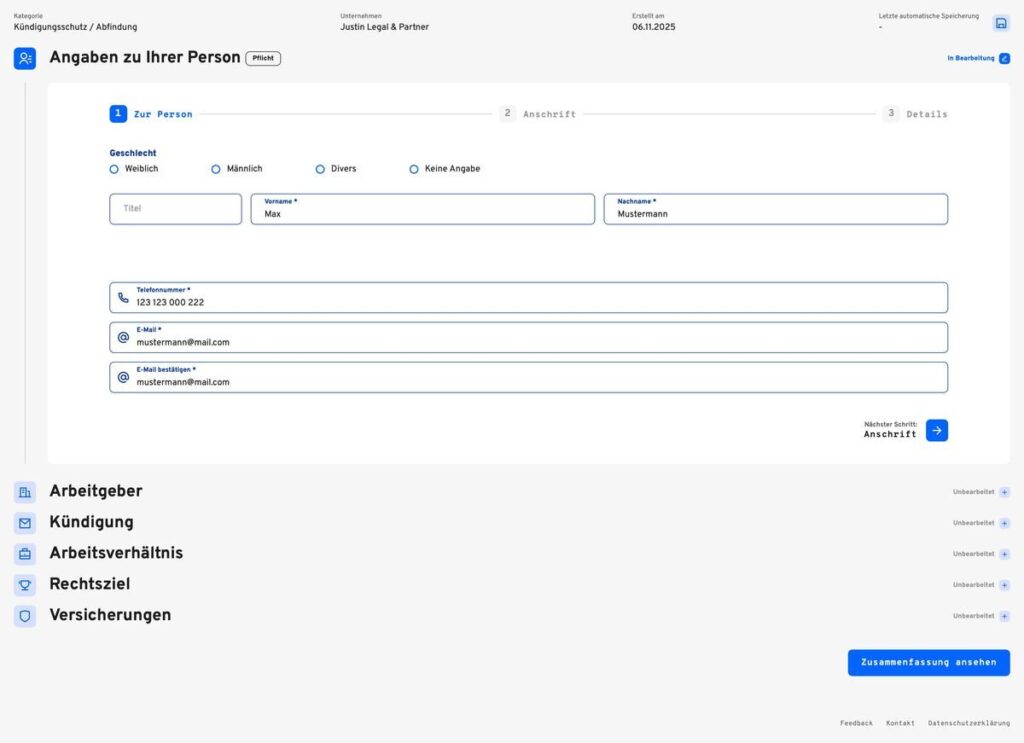
Task: Go to step 2 Anschrift
Action: (x=538, y=114)
